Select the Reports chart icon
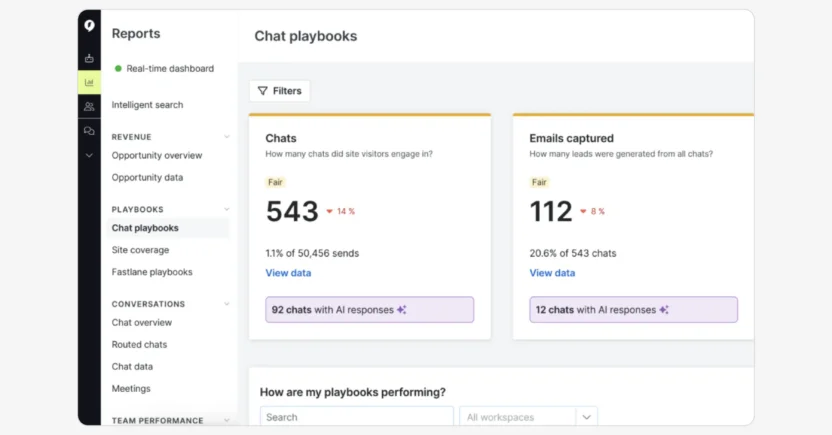832x435 pixels. tap(89, 82)
